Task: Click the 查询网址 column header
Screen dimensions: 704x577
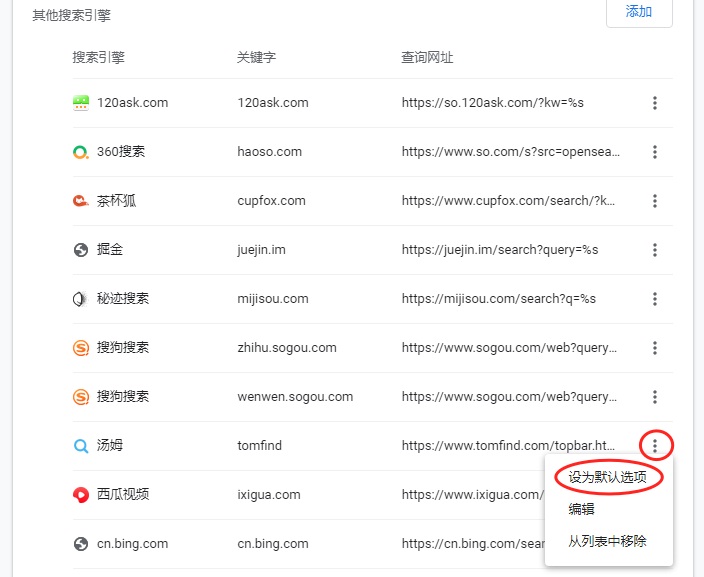Action: (427, 57)
